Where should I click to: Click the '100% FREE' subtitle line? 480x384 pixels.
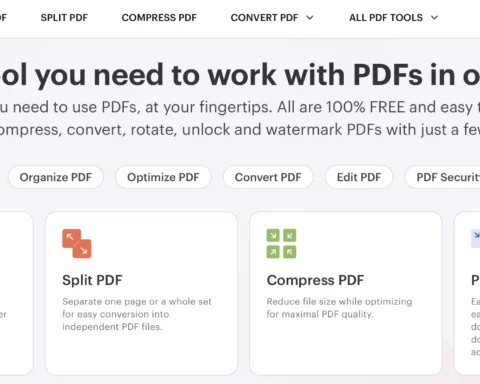[240, 107]
